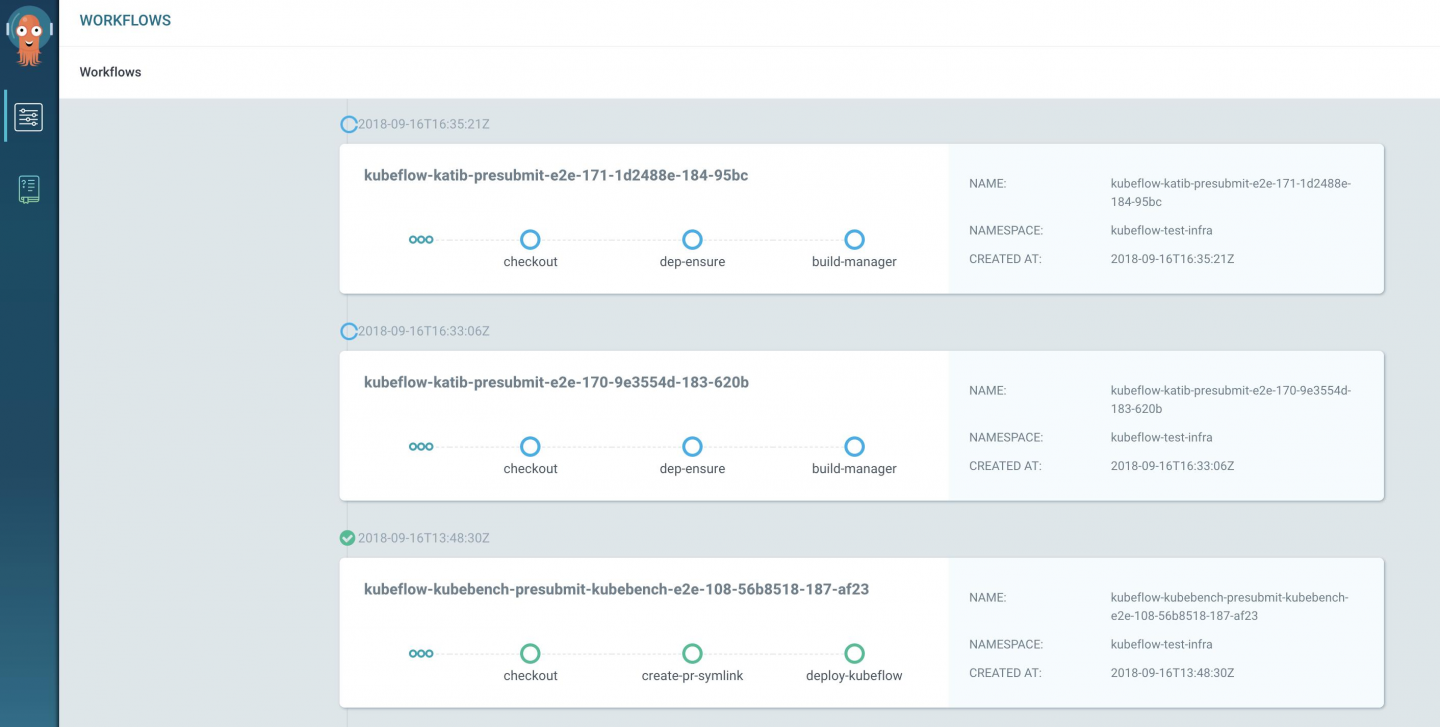Select dep-ensure node in katib-171 workflow
The height and width of the screenshot is (727, 1440).
click(x=692, y=240)
